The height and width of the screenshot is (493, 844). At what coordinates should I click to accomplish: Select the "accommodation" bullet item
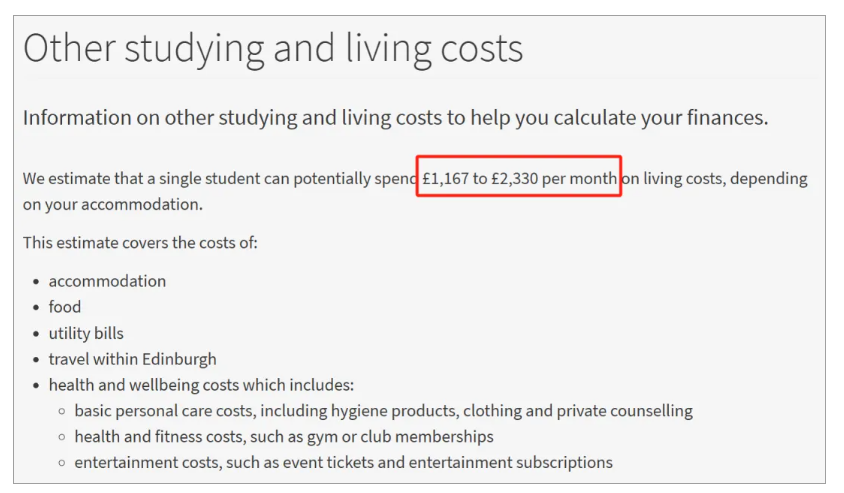tap(107, 281)
